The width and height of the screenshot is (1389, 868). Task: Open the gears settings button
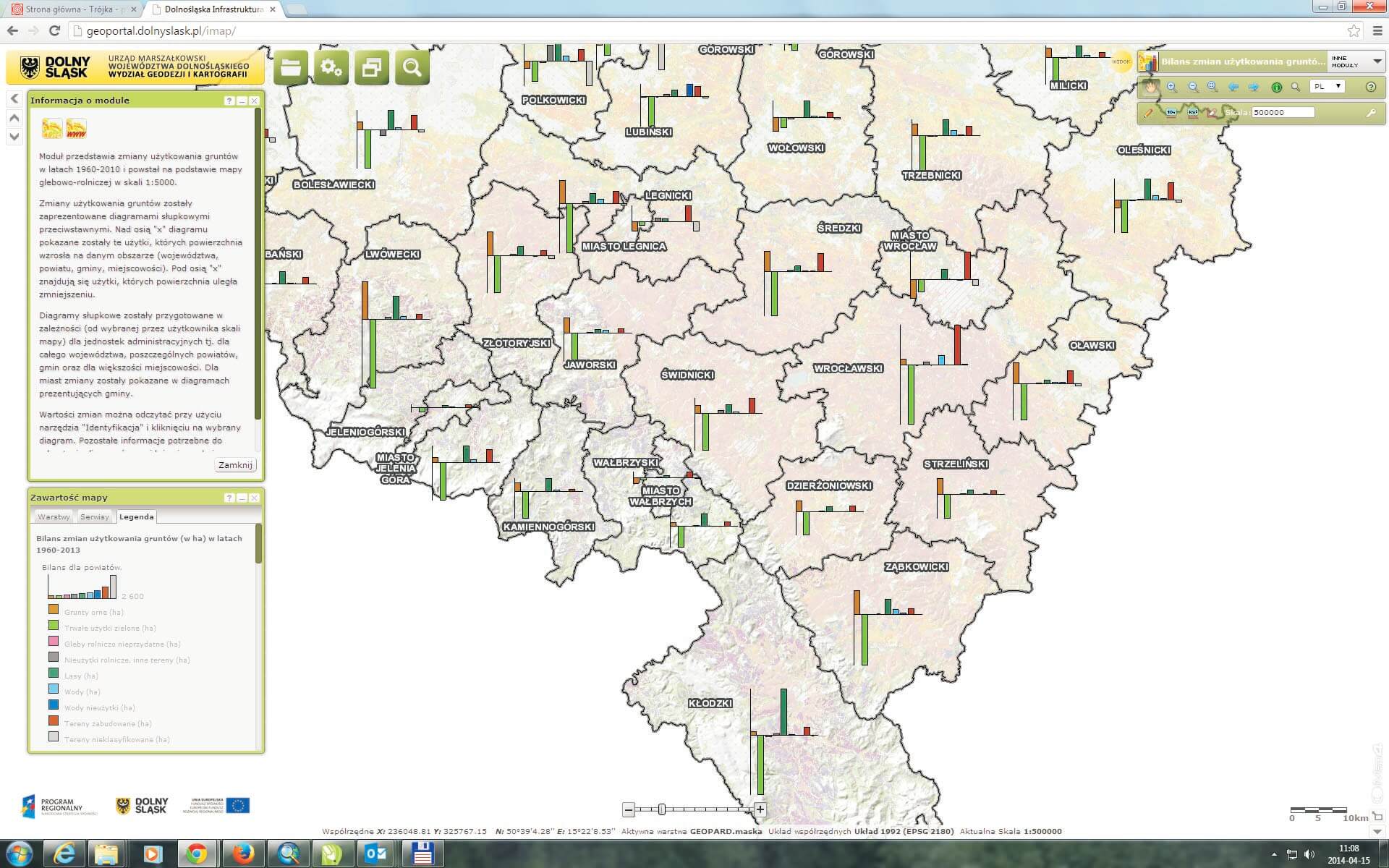tap(331, 67)
